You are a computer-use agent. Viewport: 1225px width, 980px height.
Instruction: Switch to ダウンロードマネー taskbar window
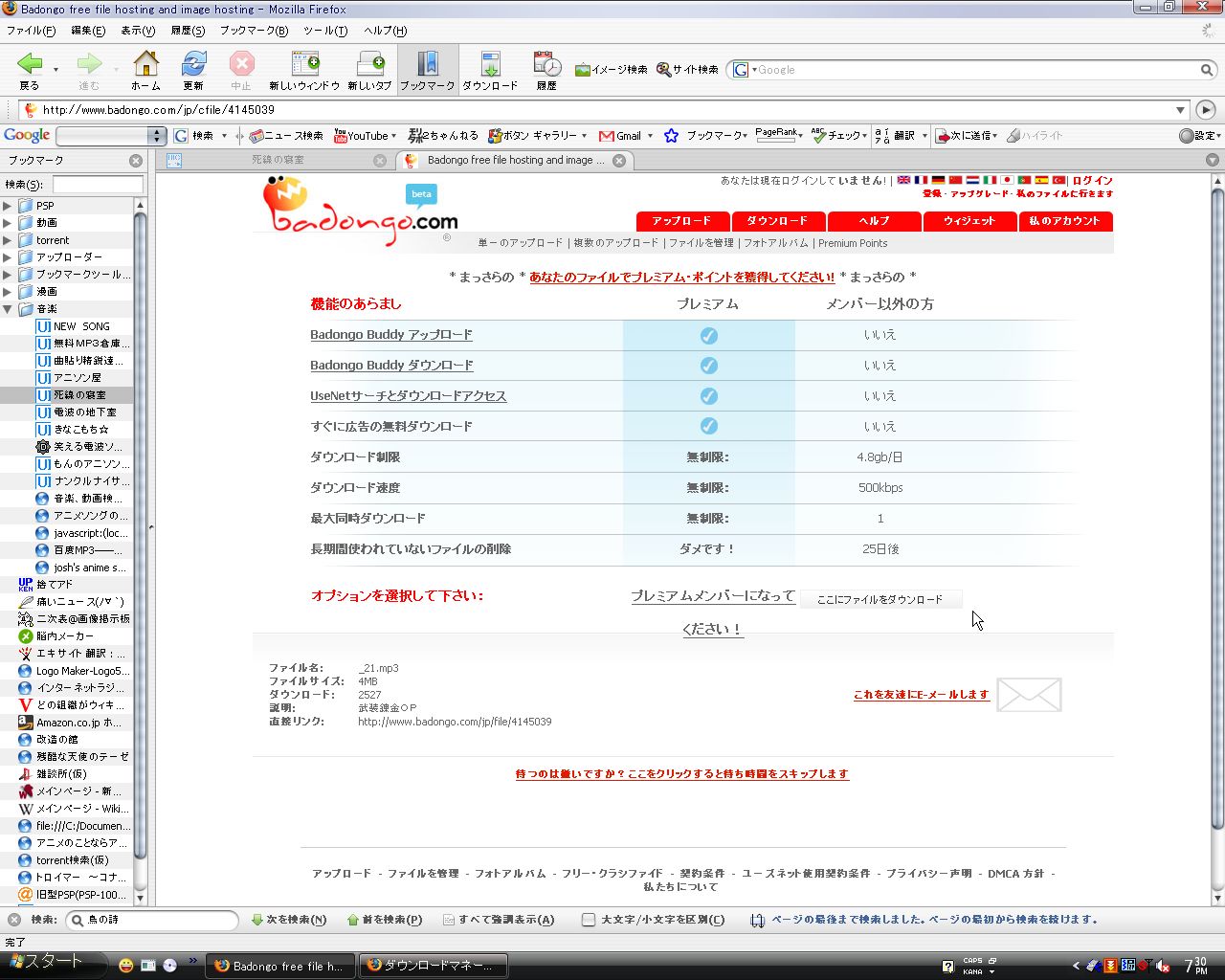pos(435,966)
